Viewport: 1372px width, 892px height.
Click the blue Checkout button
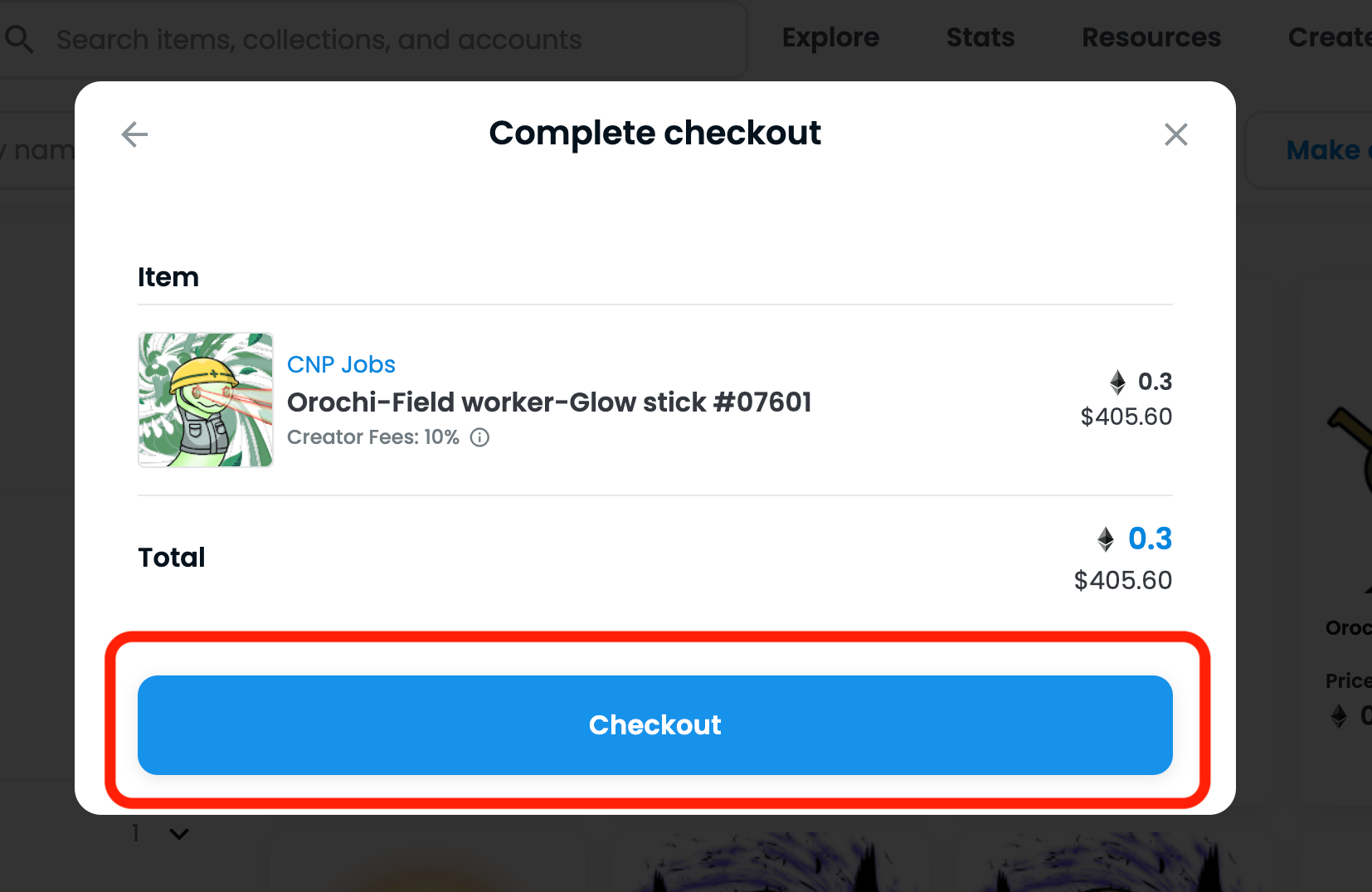tap(654, 725)
